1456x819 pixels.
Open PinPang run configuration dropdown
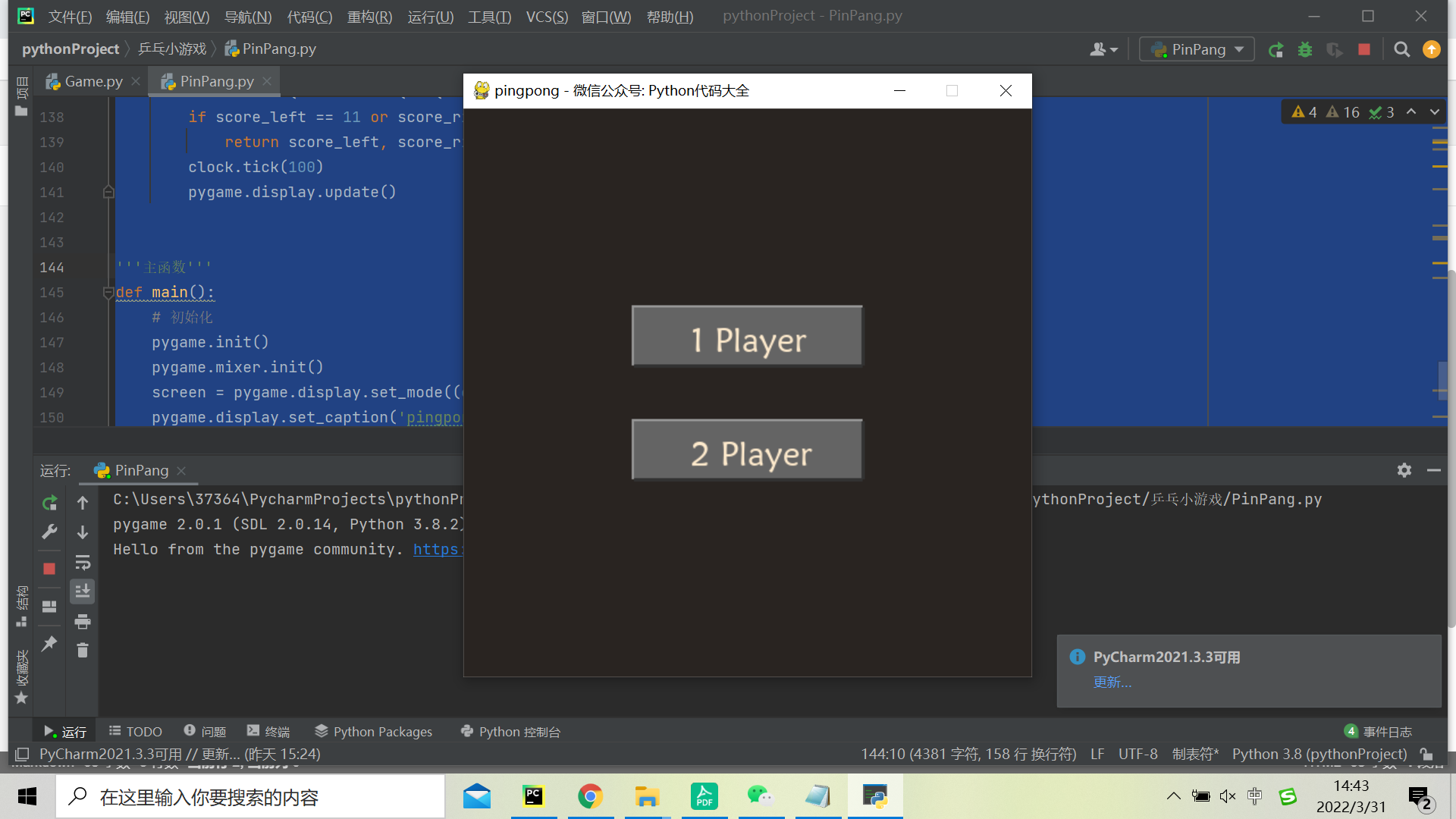click(x=1197, y=50)
